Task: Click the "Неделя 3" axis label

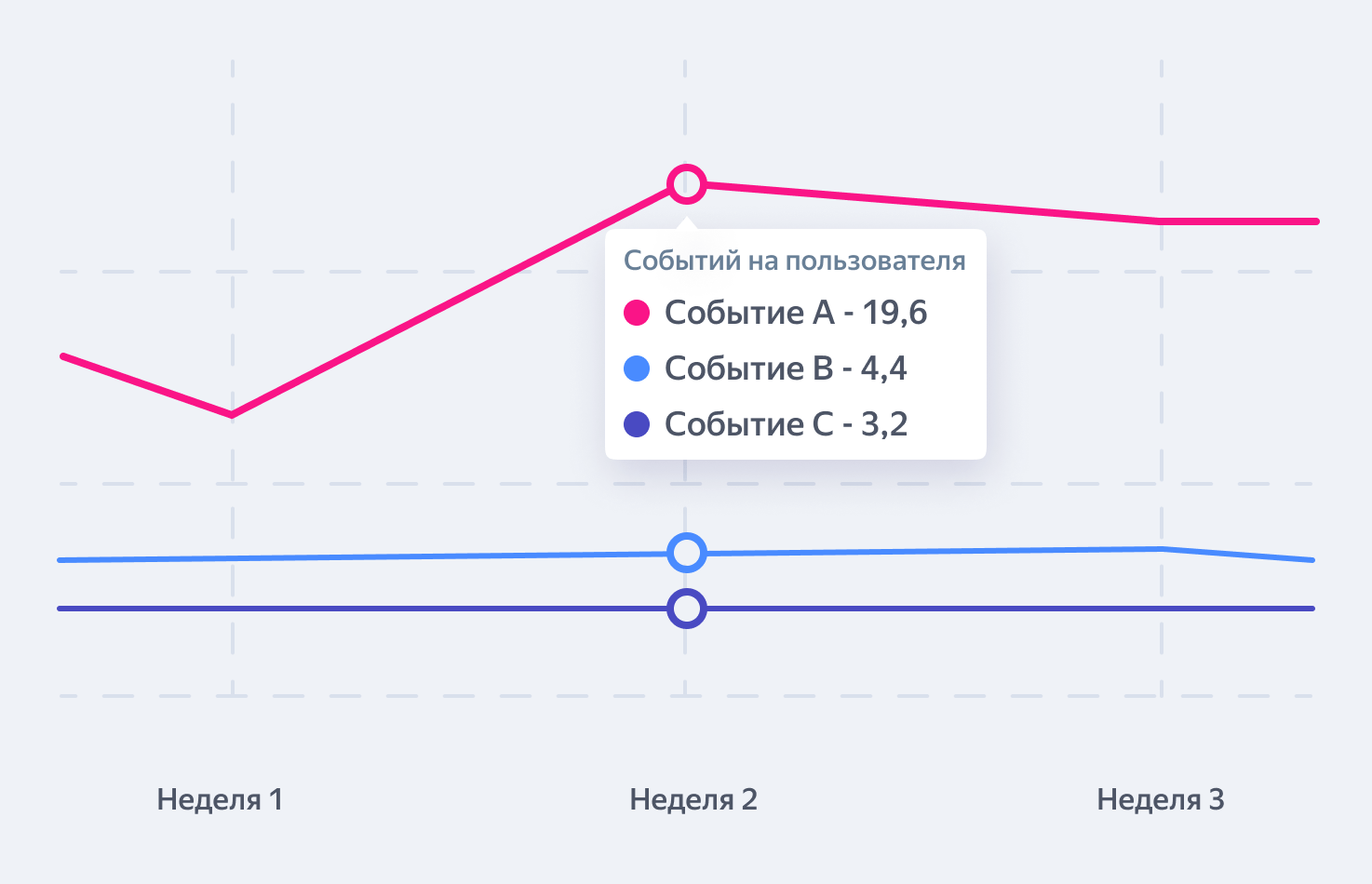Action: [x=1161, y=799]
